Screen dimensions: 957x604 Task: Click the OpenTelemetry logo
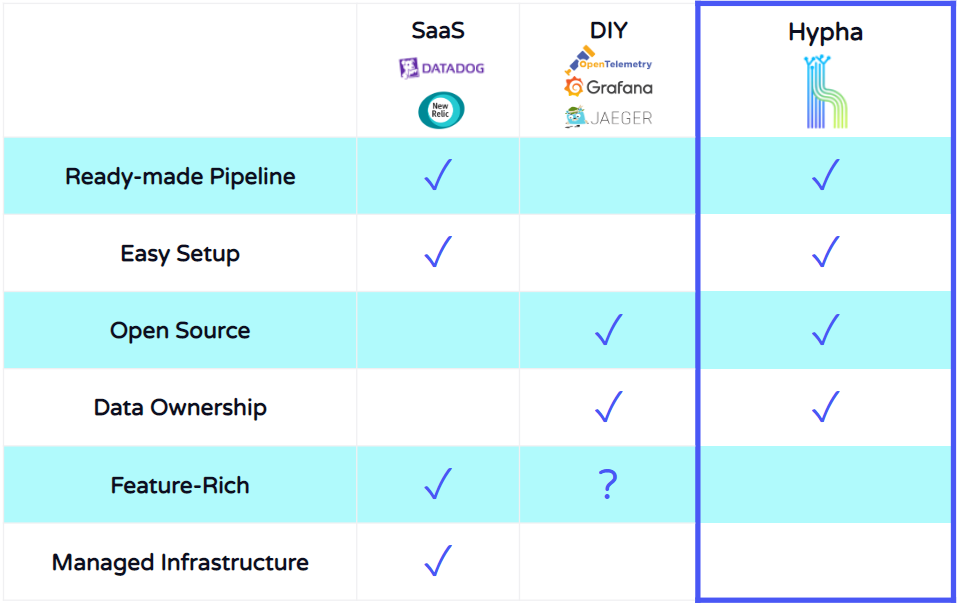click(608, 60)
